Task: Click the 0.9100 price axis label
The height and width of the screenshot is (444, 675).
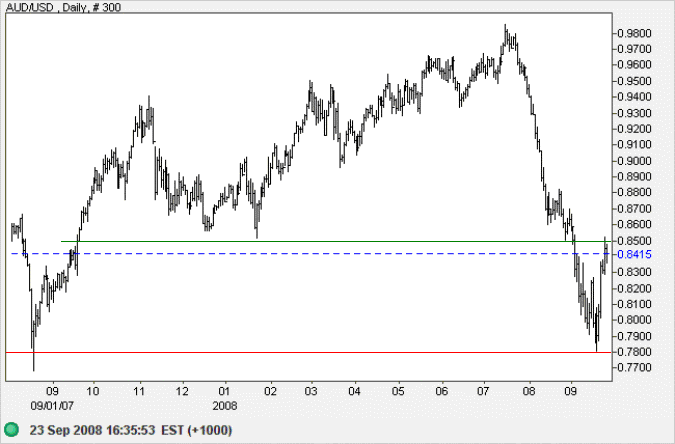Action: click(634, 145)
